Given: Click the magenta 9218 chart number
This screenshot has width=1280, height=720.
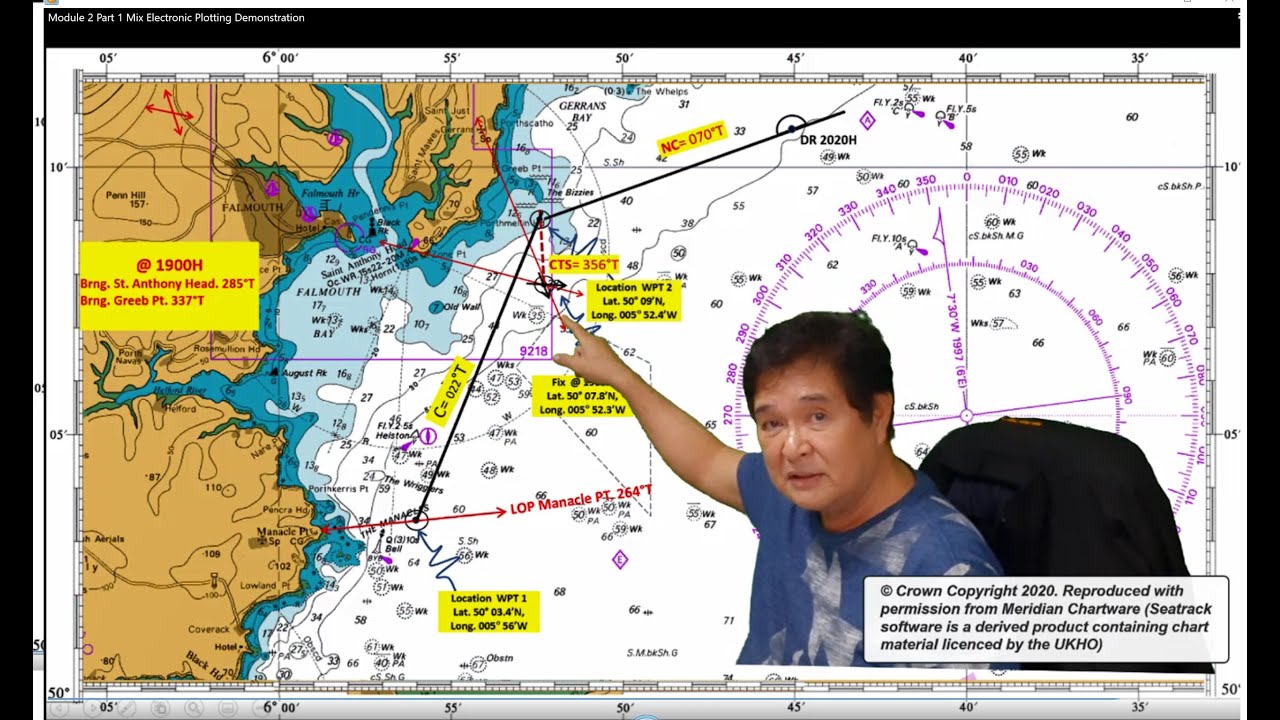Looking at the screenshot, I should coord(533,351).
